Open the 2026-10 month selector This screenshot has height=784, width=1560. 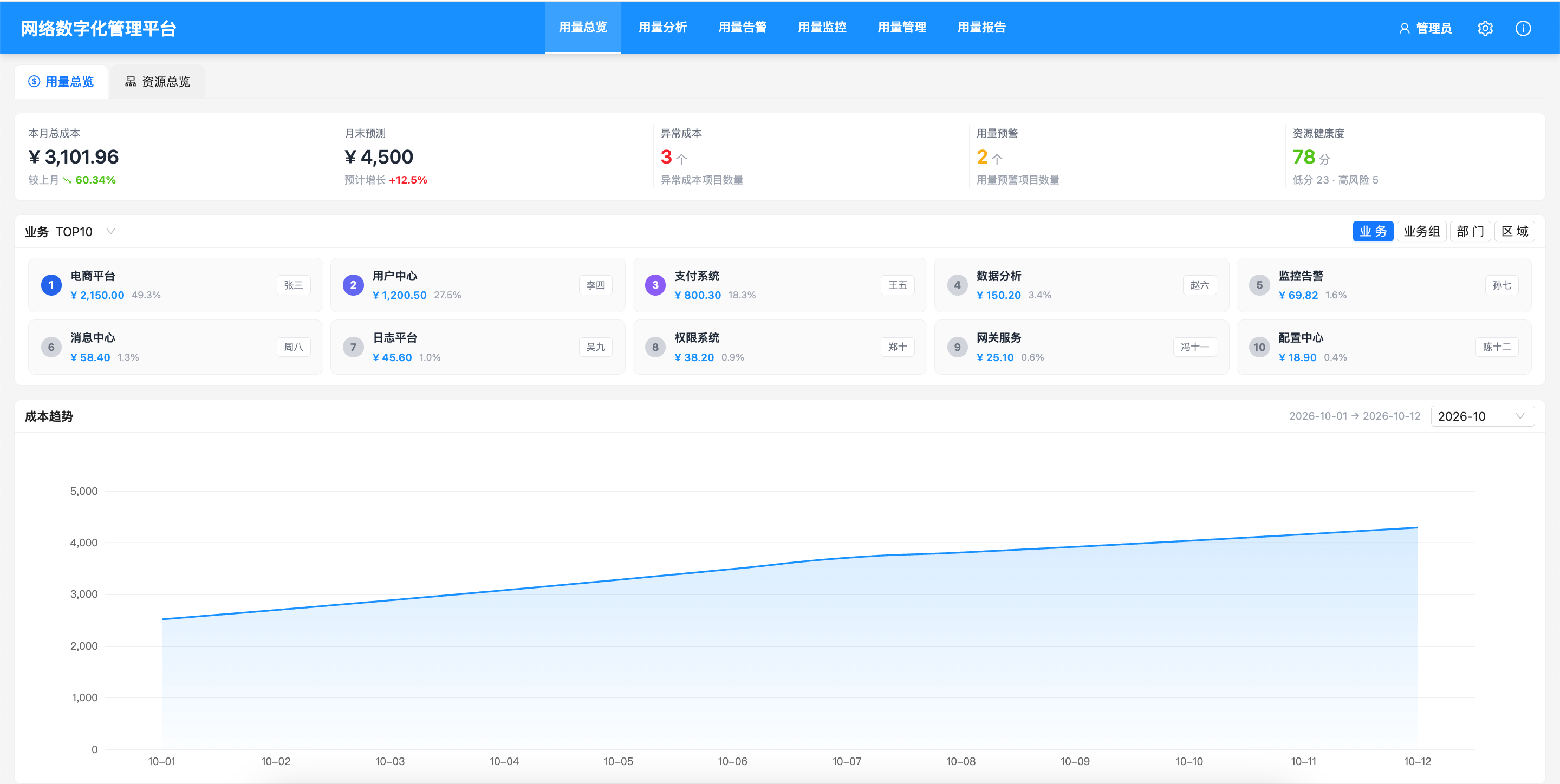point(1482,416)
